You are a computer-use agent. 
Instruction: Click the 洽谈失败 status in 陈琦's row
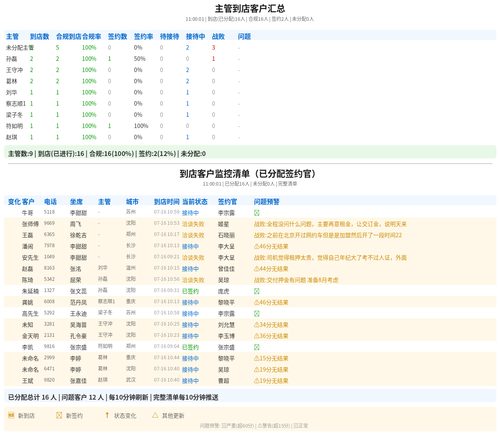[x=193, y=280]
